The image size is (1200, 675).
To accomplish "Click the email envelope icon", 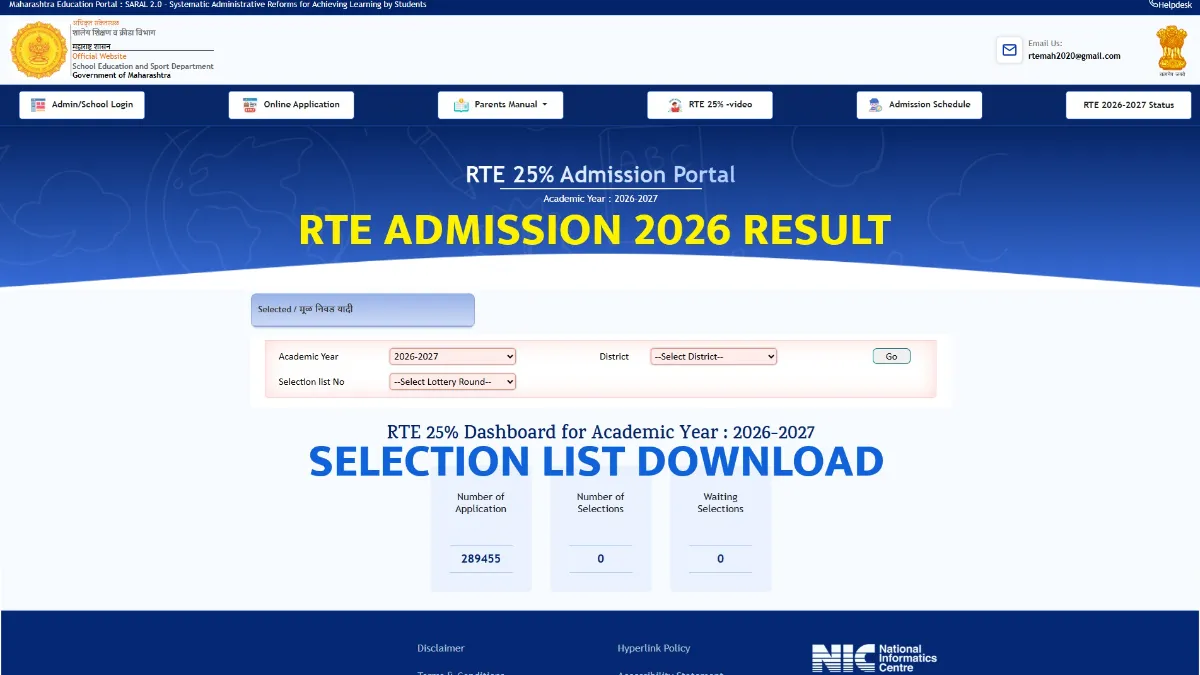I will [x=1009, y=49].
